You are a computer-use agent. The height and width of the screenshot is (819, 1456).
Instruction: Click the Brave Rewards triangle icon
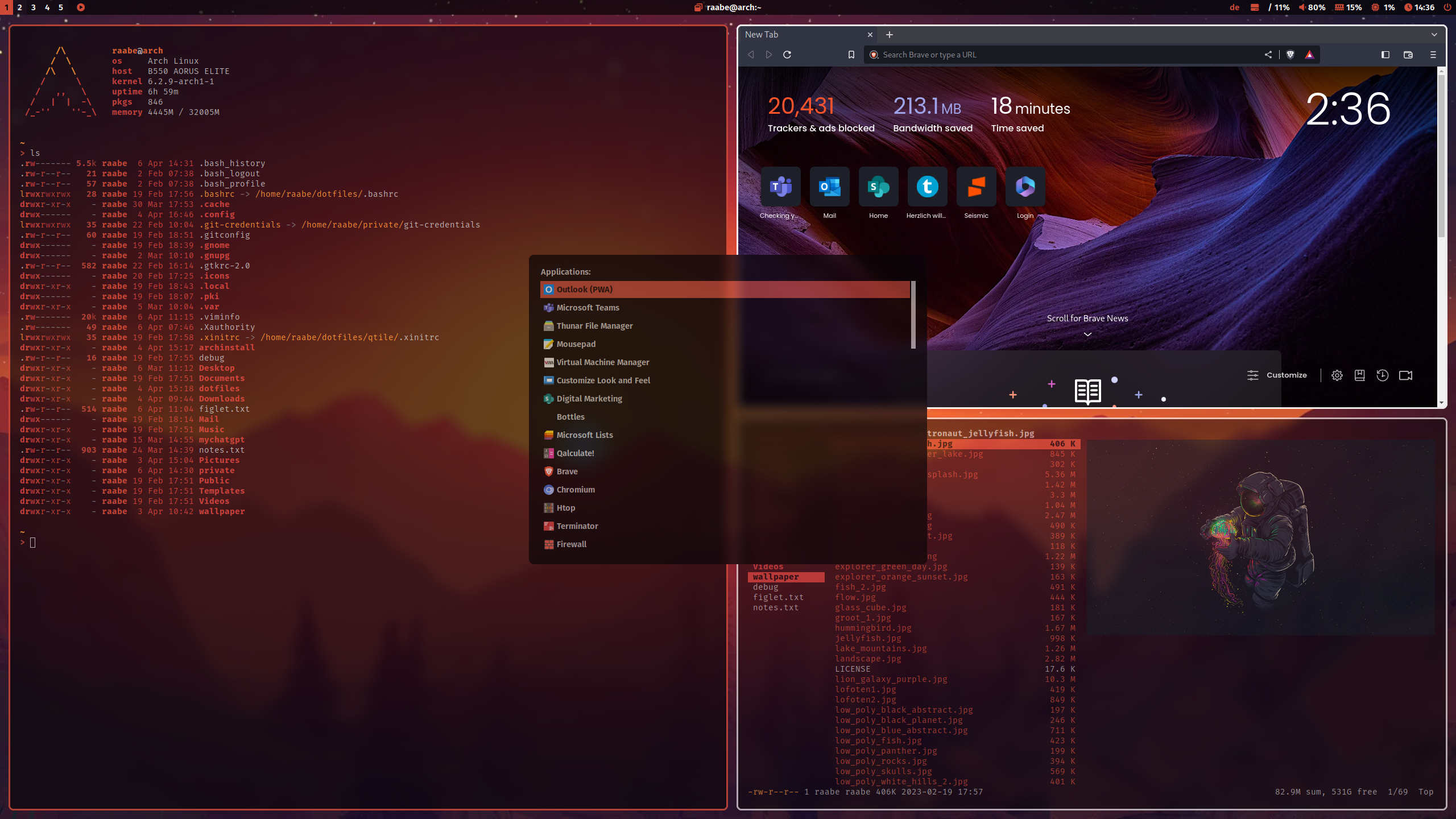click(1309, 55)
